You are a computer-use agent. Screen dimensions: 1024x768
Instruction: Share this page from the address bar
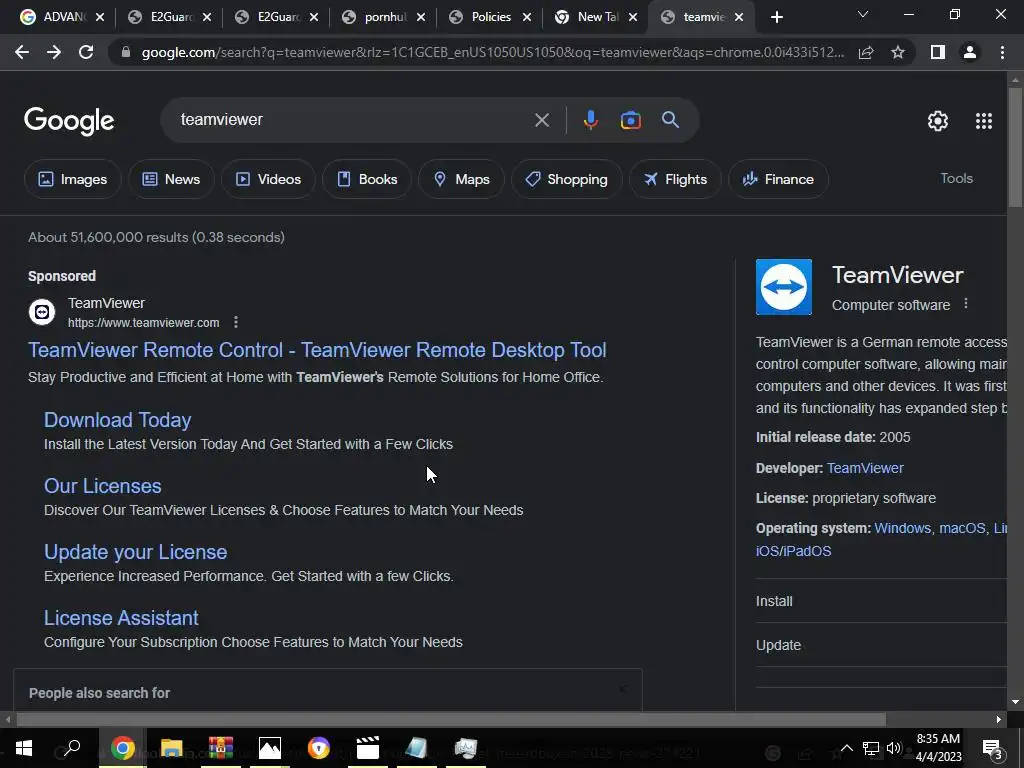click(866, 52)
